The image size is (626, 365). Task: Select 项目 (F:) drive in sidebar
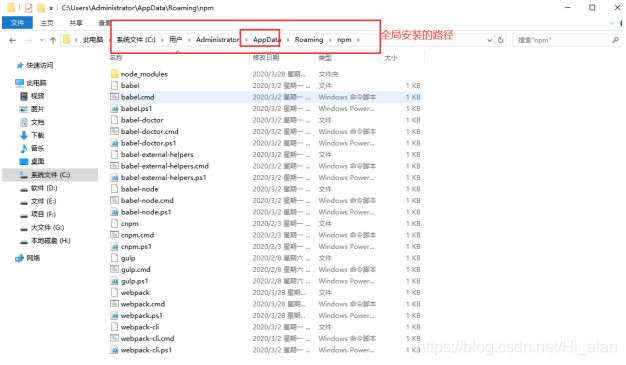[x=38, y=214]
